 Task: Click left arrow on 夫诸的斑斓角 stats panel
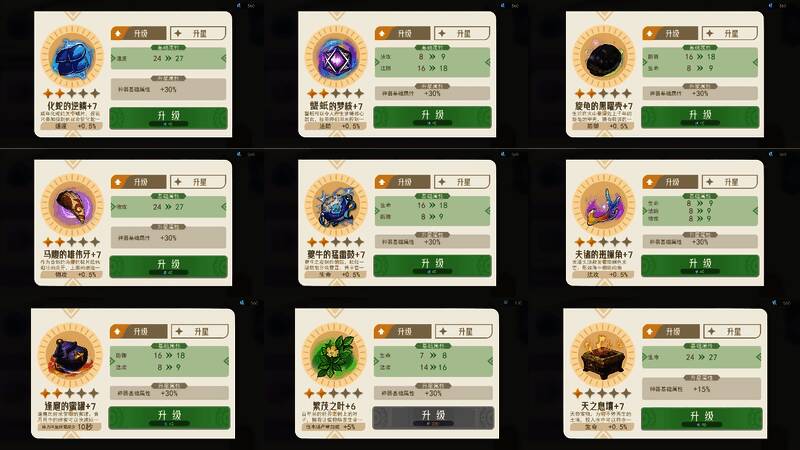coord(645,210)
